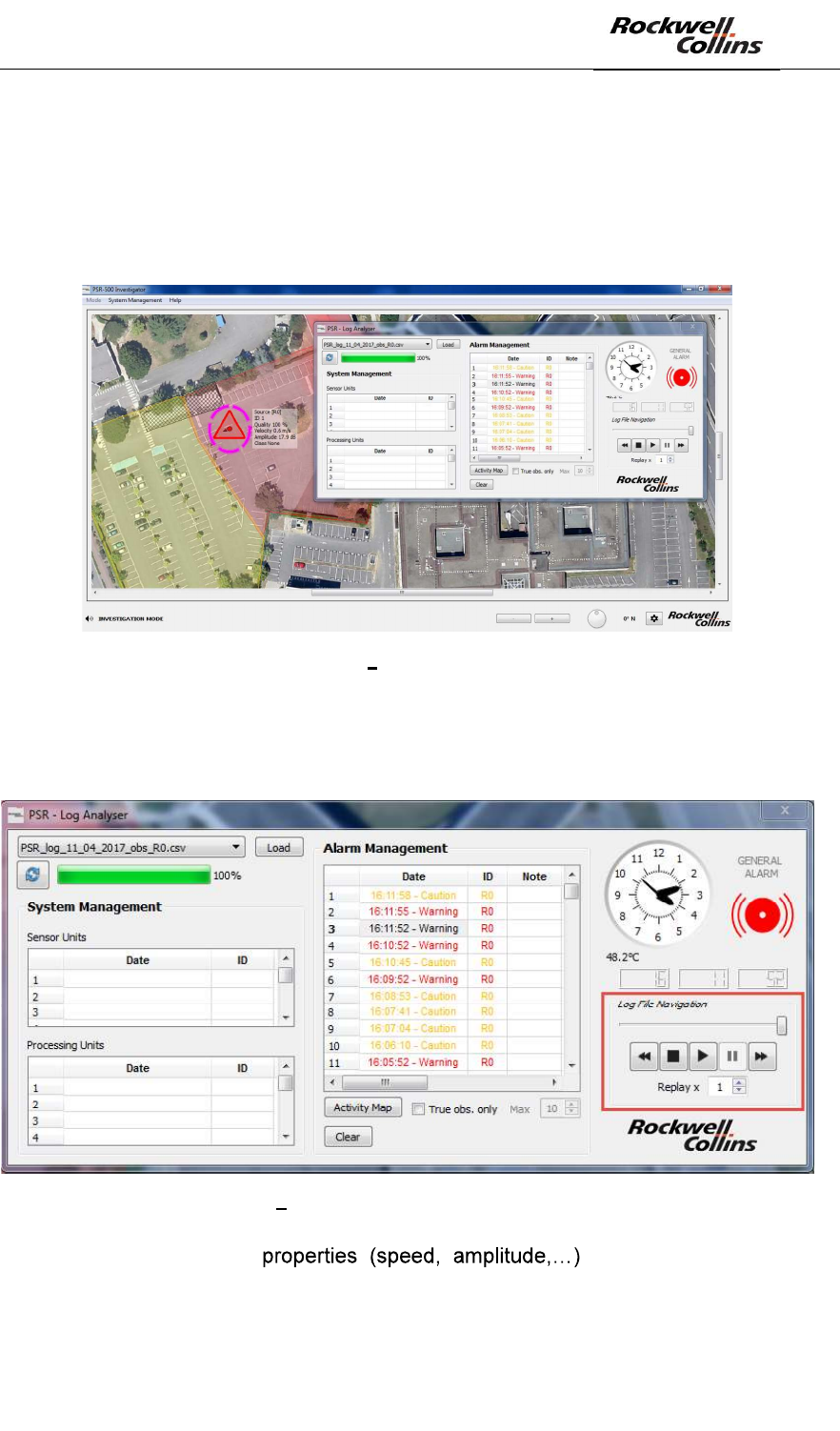840x1431 pixels.
Task: Click the Date header of the Alarm Management table
Action: [x=413, y=877]
